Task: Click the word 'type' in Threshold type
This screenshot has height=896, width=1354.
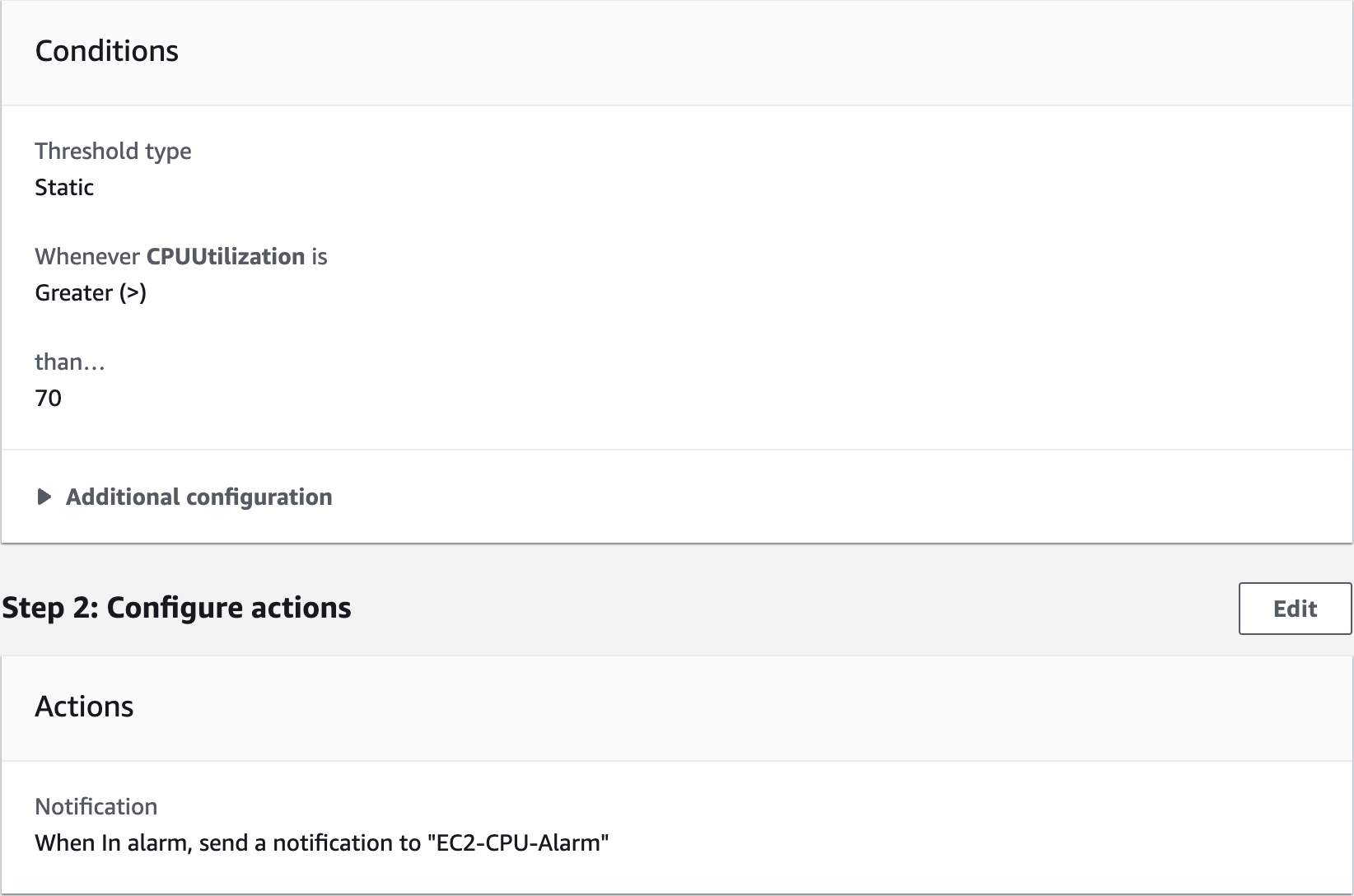Action: (x=168, y=151)
